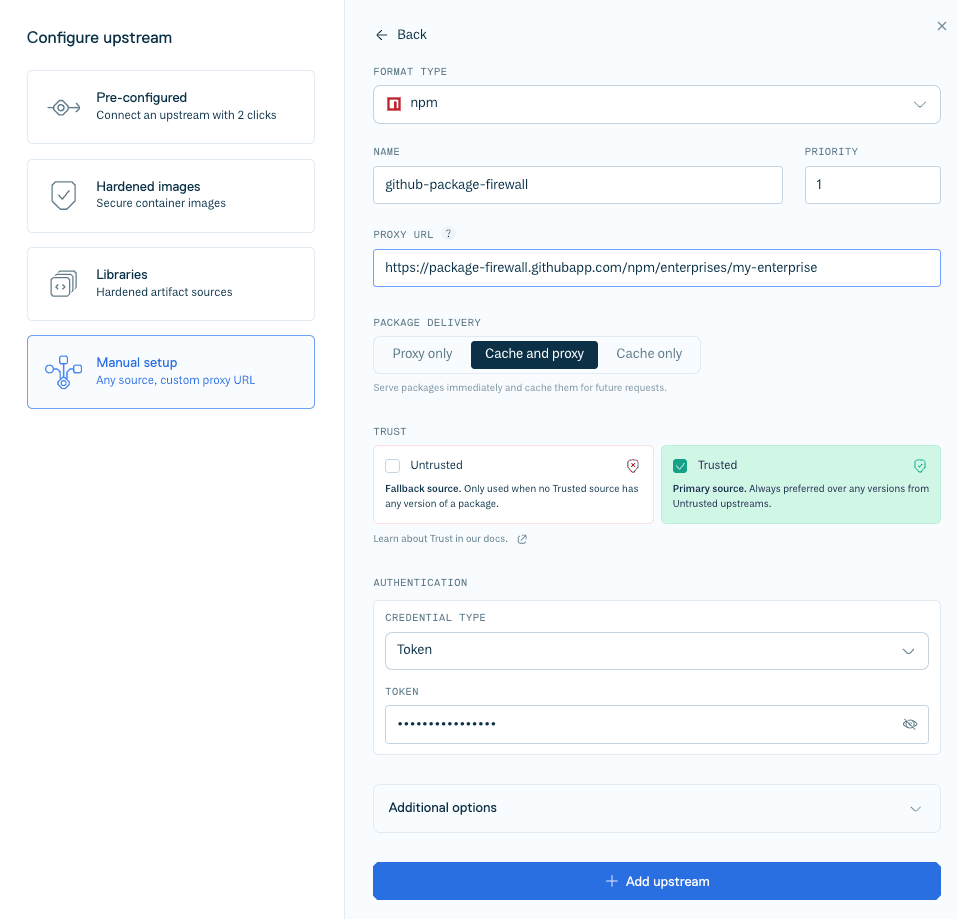
Task: Click 'Any source, custom proxy URL' text
Action: click(176, 380)
